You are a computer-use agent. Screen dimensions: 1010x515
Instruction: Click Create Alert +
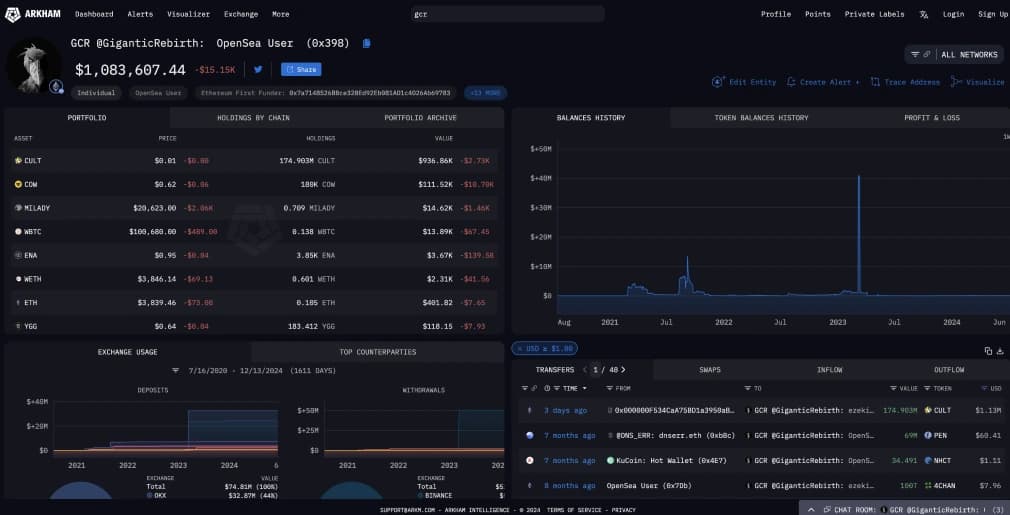823,82
